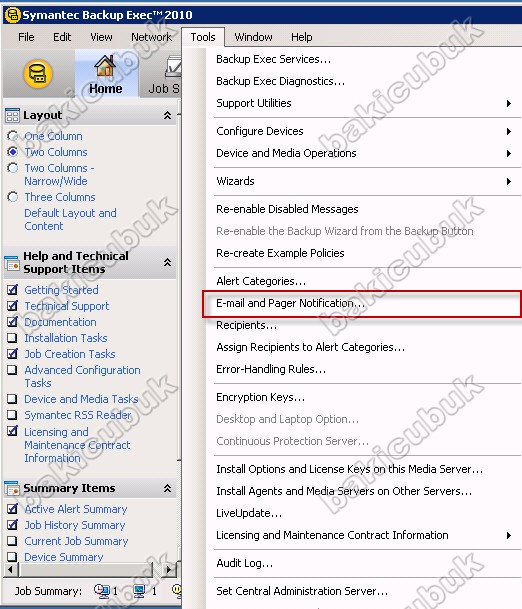Click right arrow of sidebar horizontal scrollbar
Image resolution: width=522 pixels, height=609 pixels.
coord(168,569)
